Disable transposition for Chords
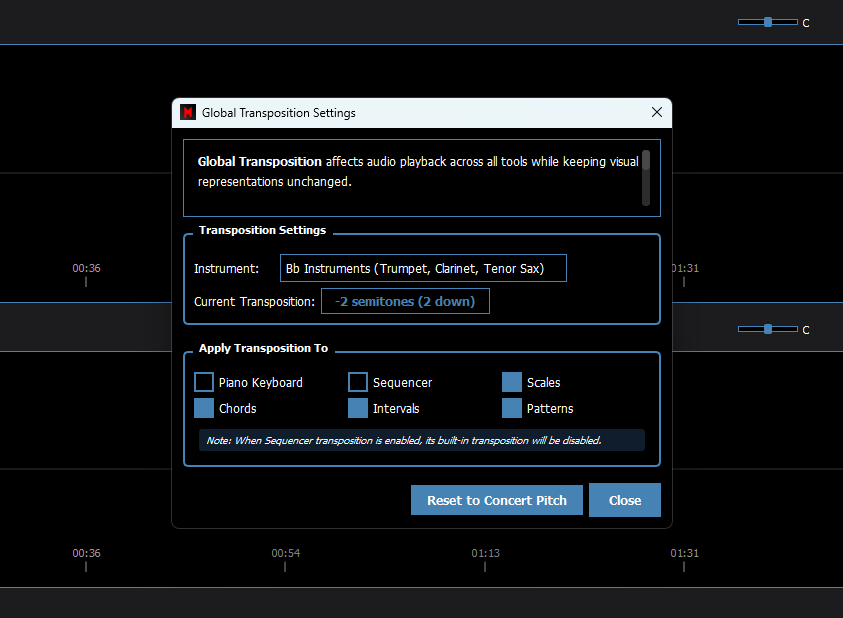Screen dimensions: 843x618 (204, 408)
